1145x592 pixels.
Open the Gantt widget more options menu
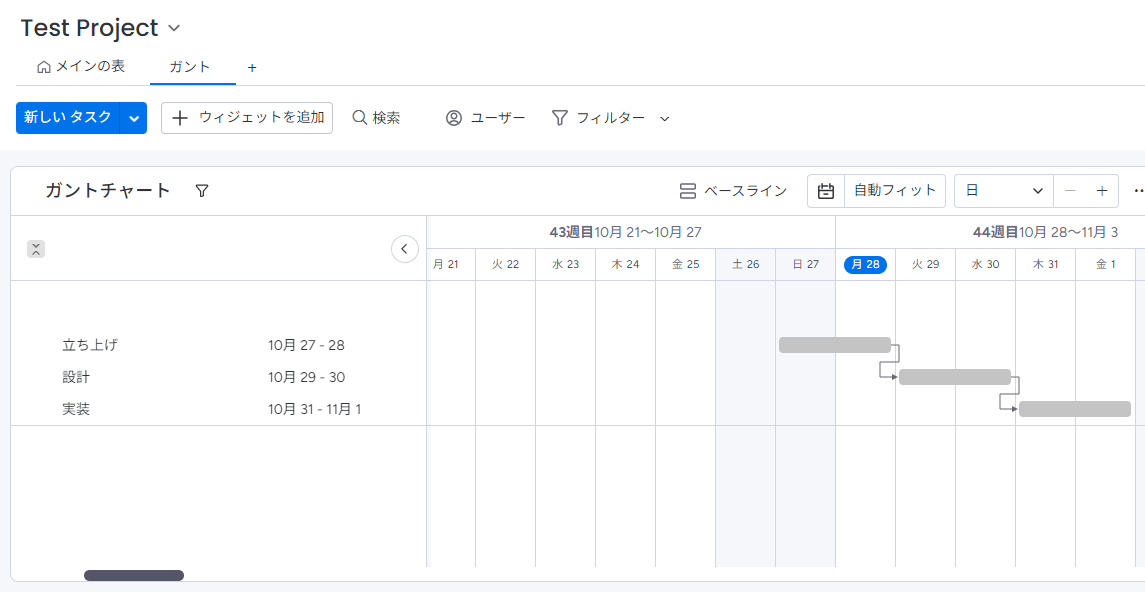(x=1138, y=191)
